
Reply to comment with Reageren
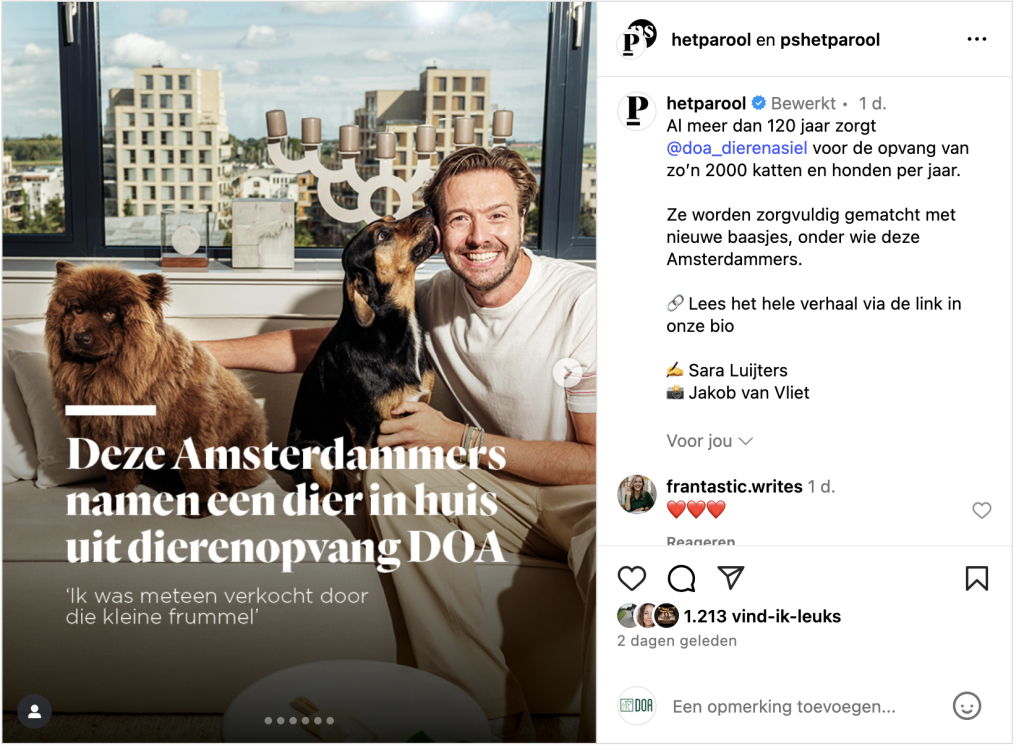click(x=701, y=541)
